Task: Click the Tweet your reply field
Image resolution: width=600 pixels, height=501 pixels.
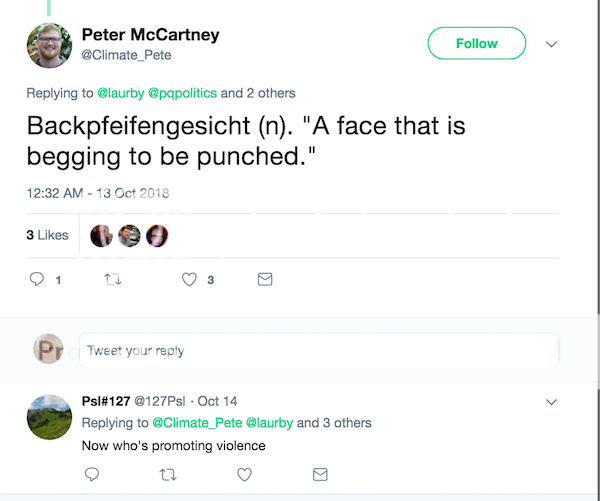Action: tap(318, 351)
